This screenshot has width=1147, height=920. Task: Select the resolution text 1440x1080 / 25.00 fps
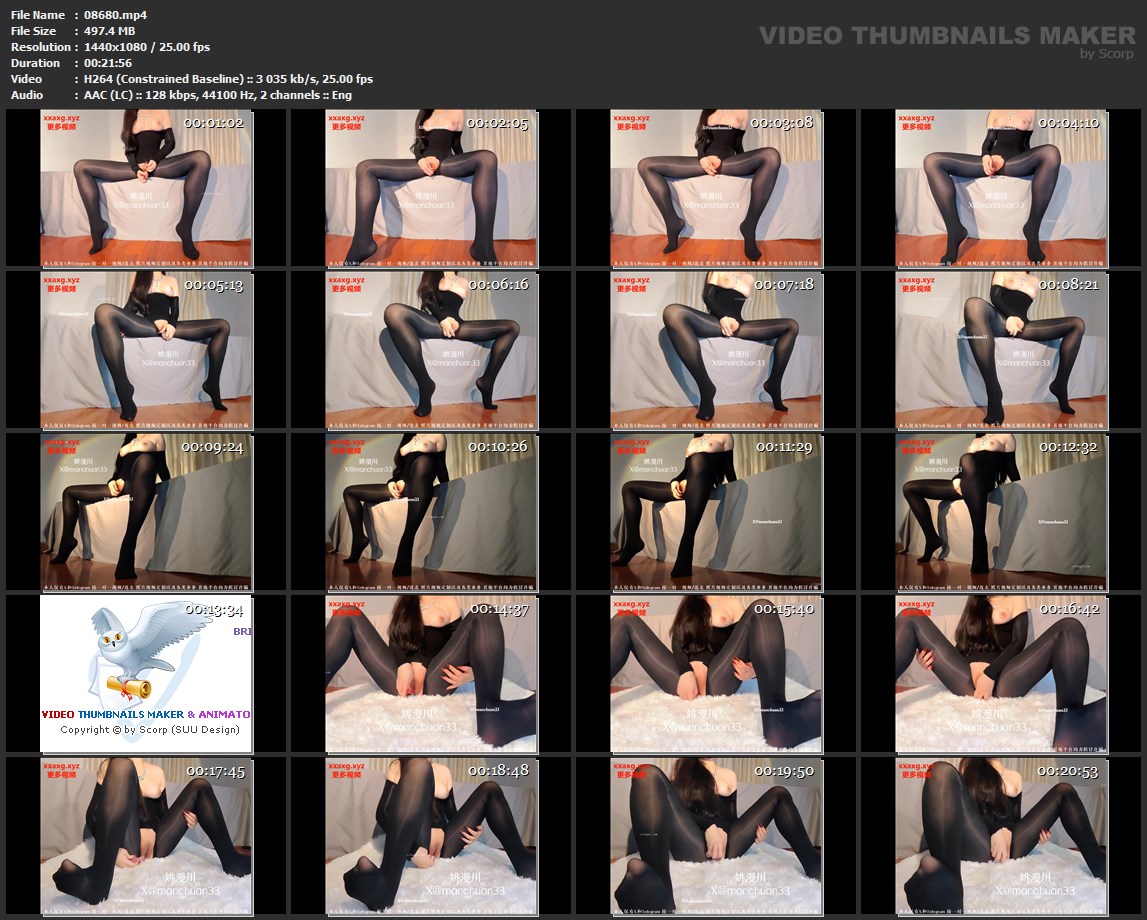pos(147,47)
